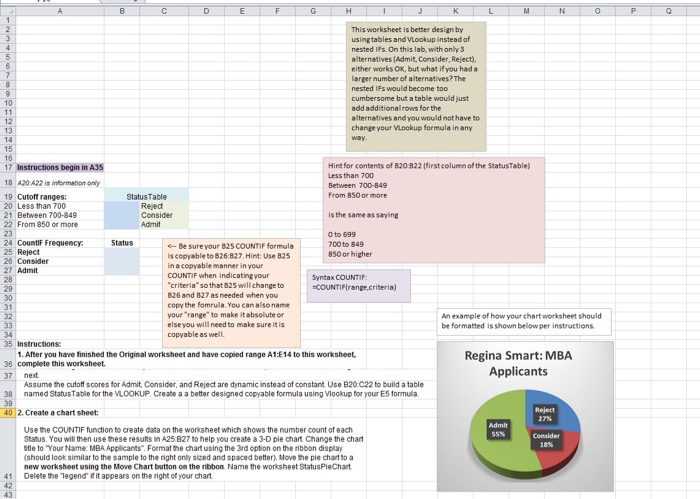Click the Select All corner box
Viewport: 700px width, 499px height.
[8, 11]
